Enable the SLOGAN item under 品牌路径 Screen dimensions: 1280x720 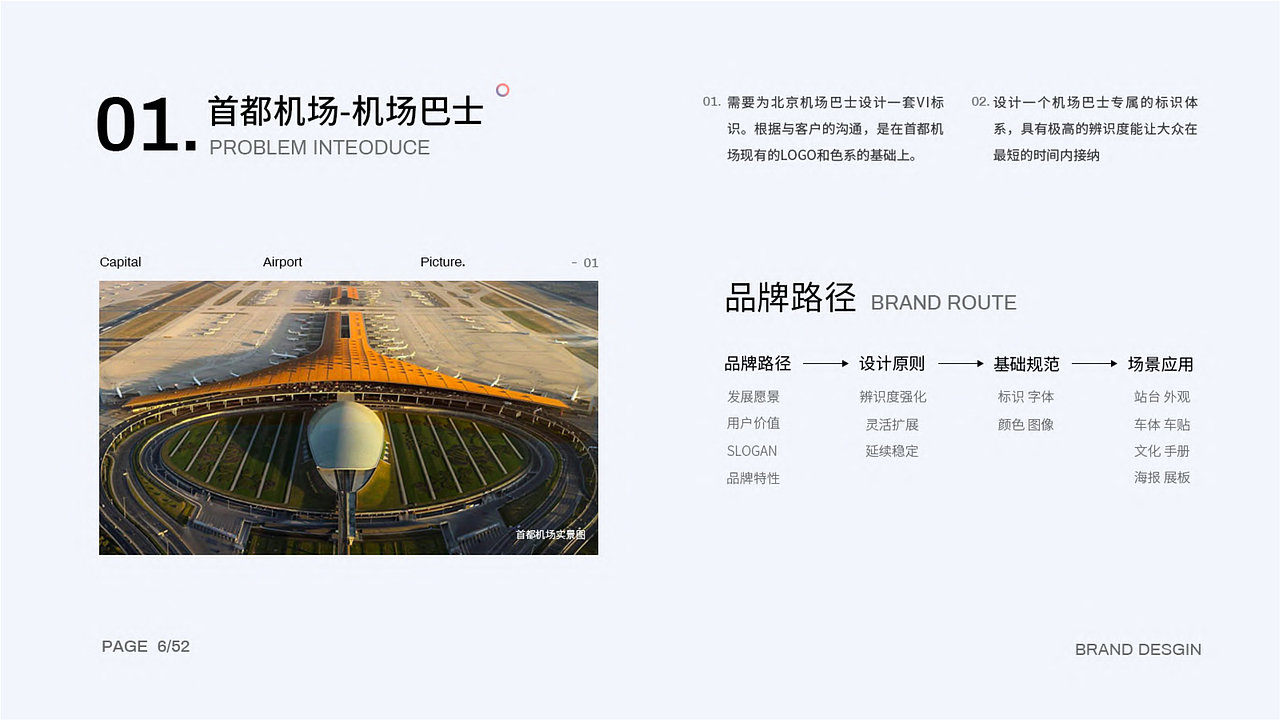coord(752,451)
